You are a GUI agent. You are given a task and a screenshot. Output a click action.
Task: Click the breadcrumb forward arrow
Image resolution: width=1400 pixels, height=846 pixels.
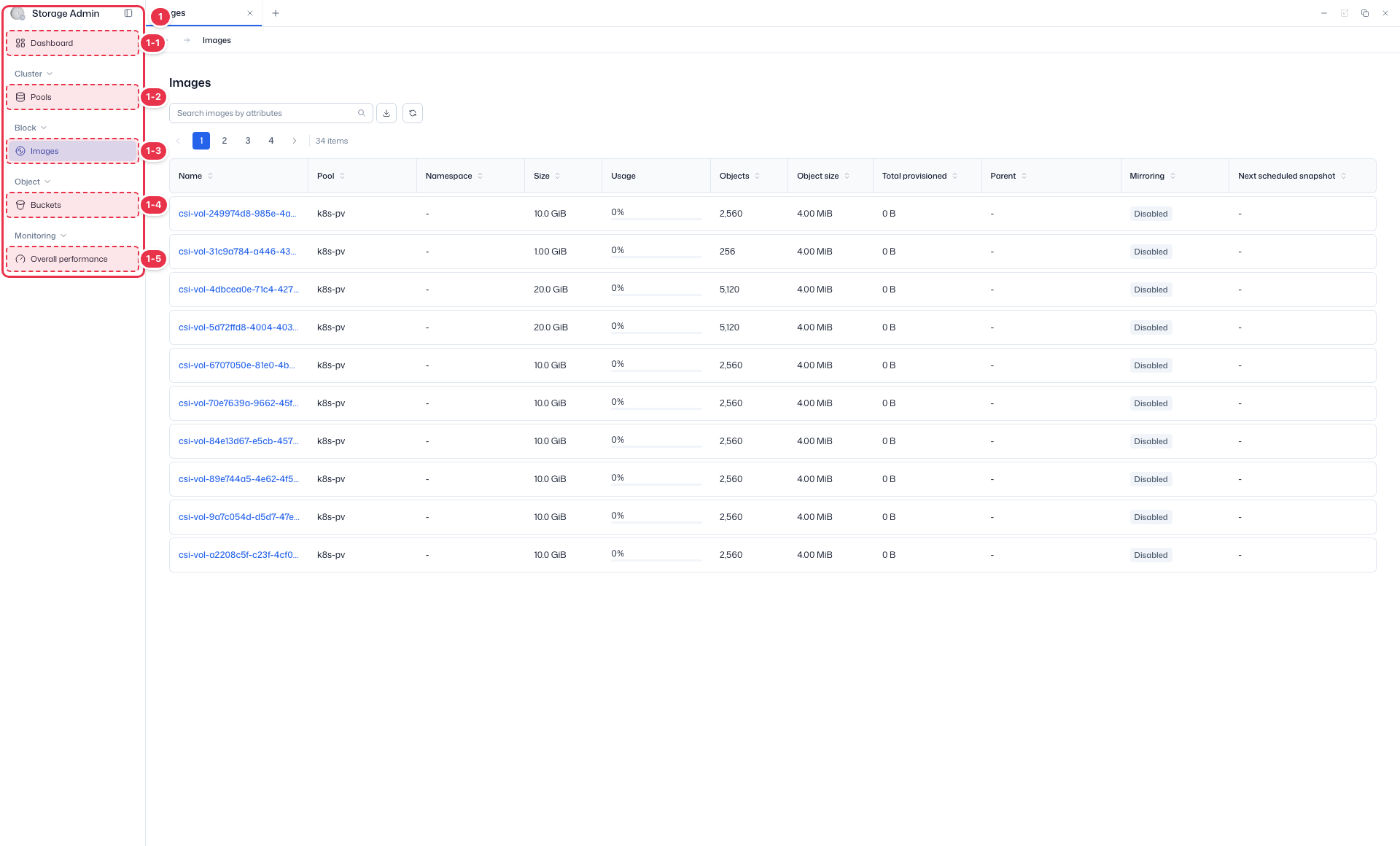[x=187, y=40]
